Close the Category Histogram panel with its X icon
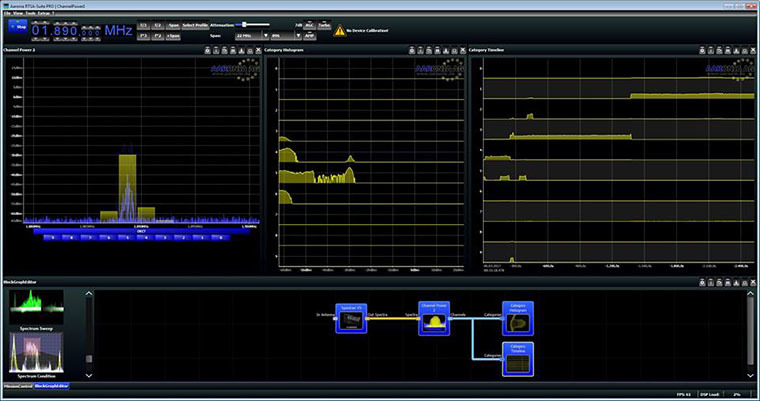Screen dimensions: 760x401 point(463,50)
